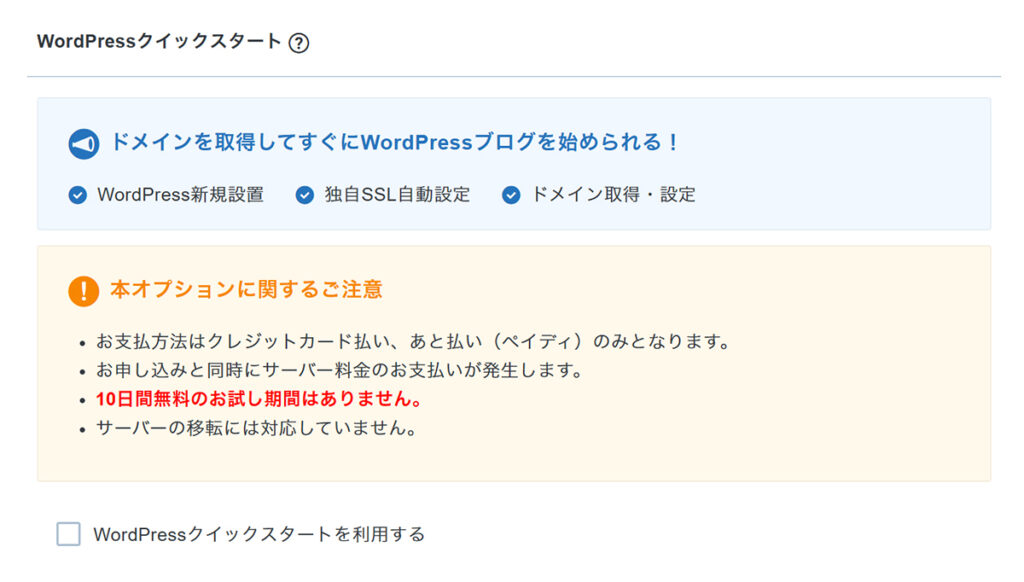The image size is (1024, 582).
Task: Click the 独自SSL自動設定 feature text
Action: coord(397,195)
